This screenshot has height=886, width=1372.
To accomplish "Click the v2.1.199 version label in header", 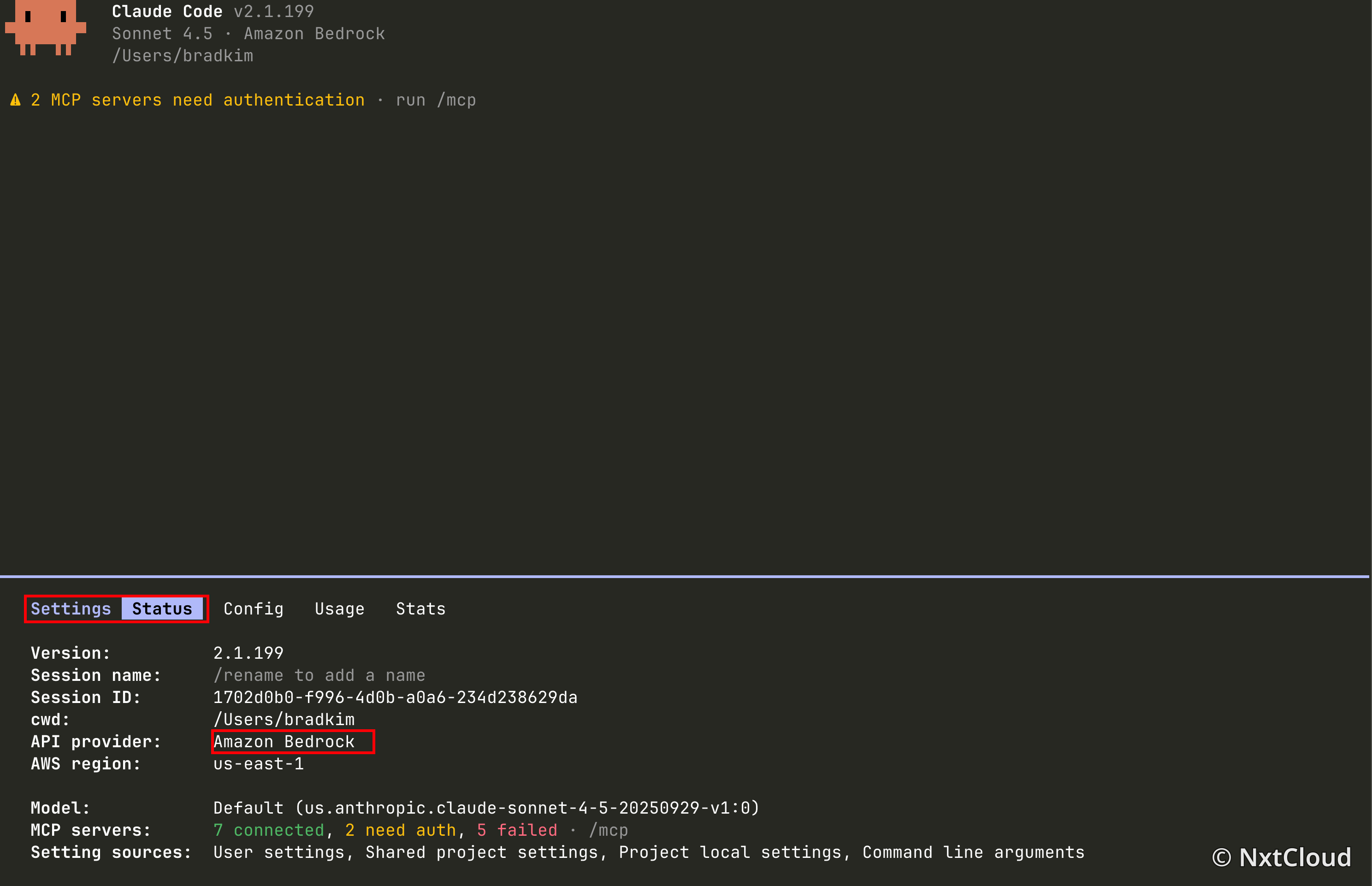I will 274,12.
